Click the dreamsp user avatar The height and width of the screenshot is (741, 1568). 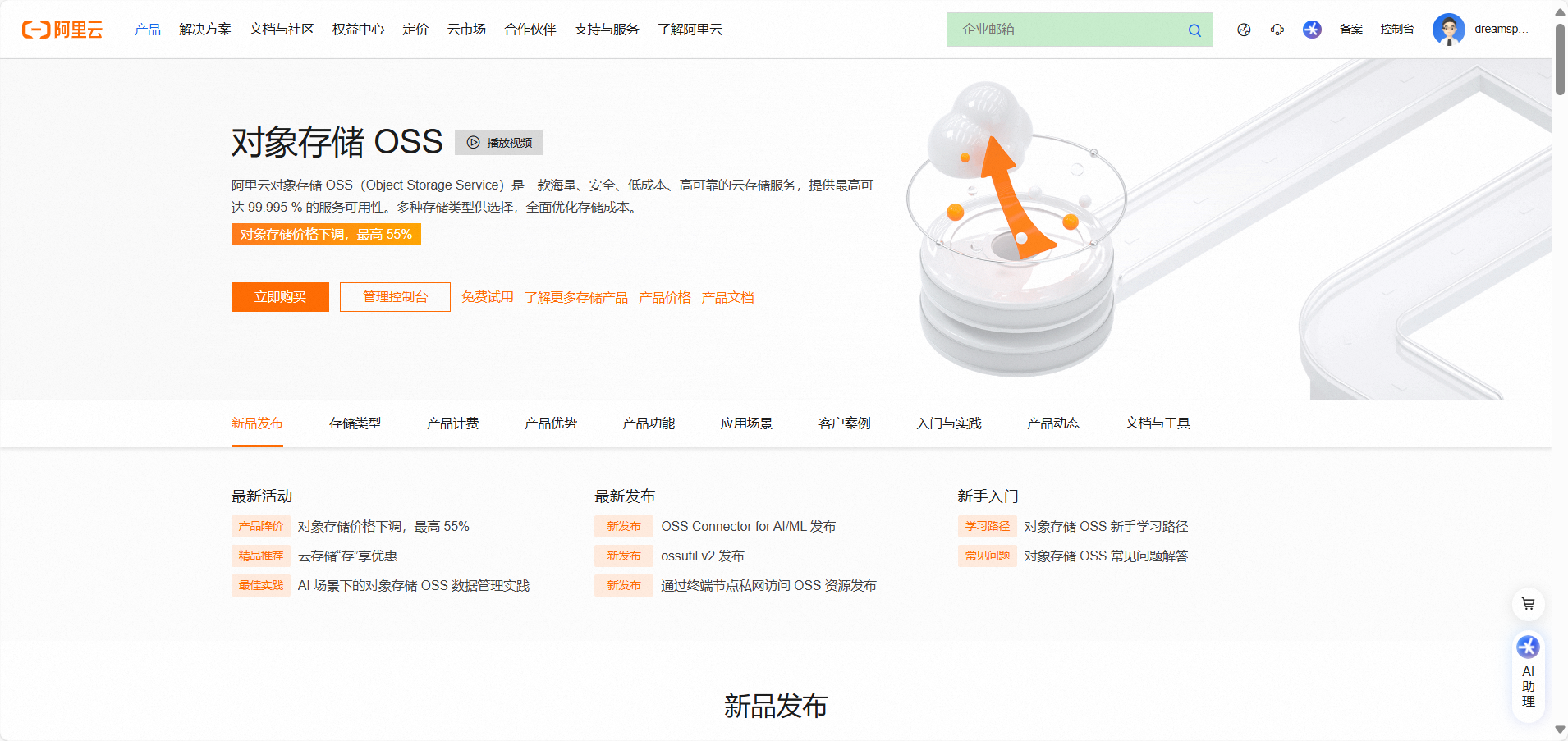[1448, 30]
